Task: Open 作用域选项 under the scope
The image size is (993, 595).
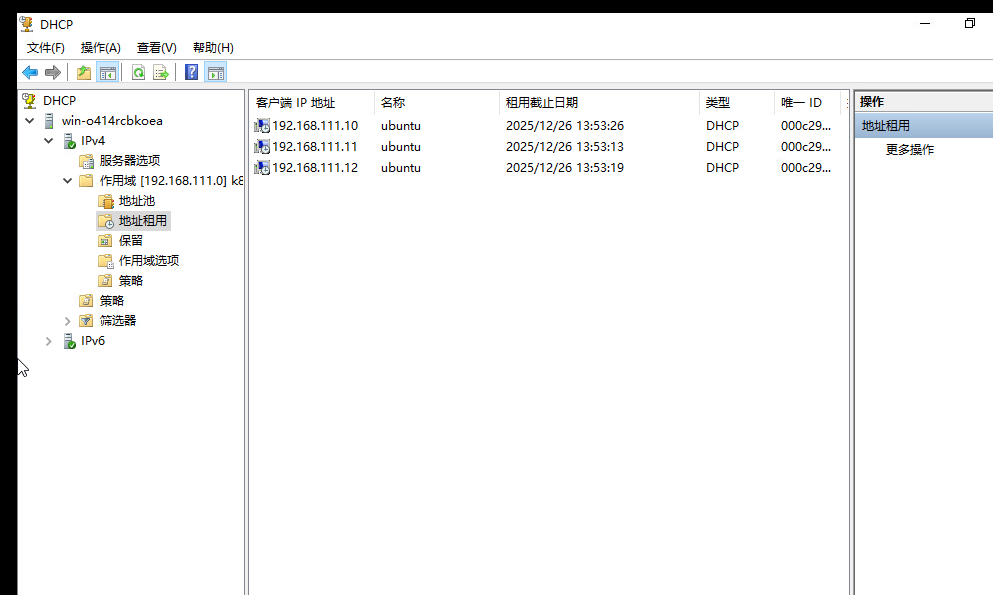Action: (x=148, y=261)
